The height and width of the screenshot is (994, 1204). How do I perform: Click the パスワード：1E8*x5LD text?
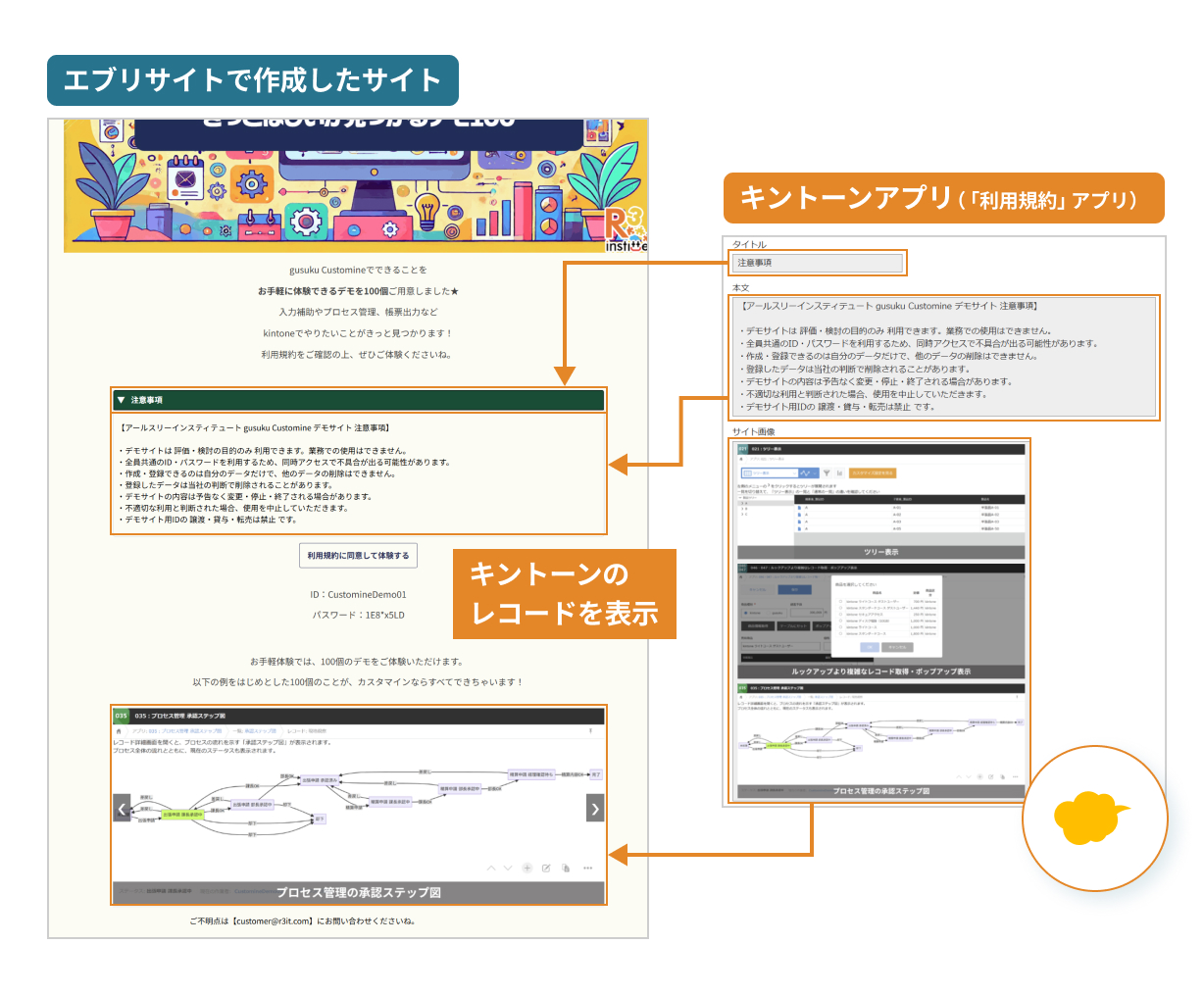tap(358, 616)
